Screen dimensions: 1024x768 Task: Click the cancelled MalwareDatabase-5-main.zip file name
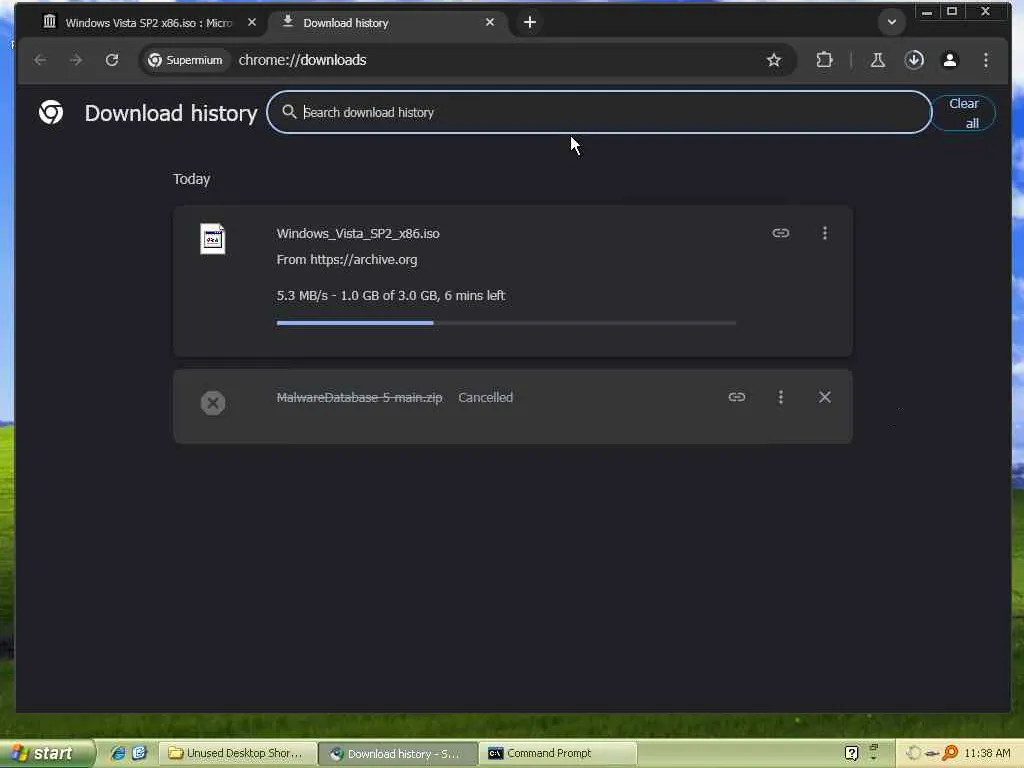(x=359, y=397)
